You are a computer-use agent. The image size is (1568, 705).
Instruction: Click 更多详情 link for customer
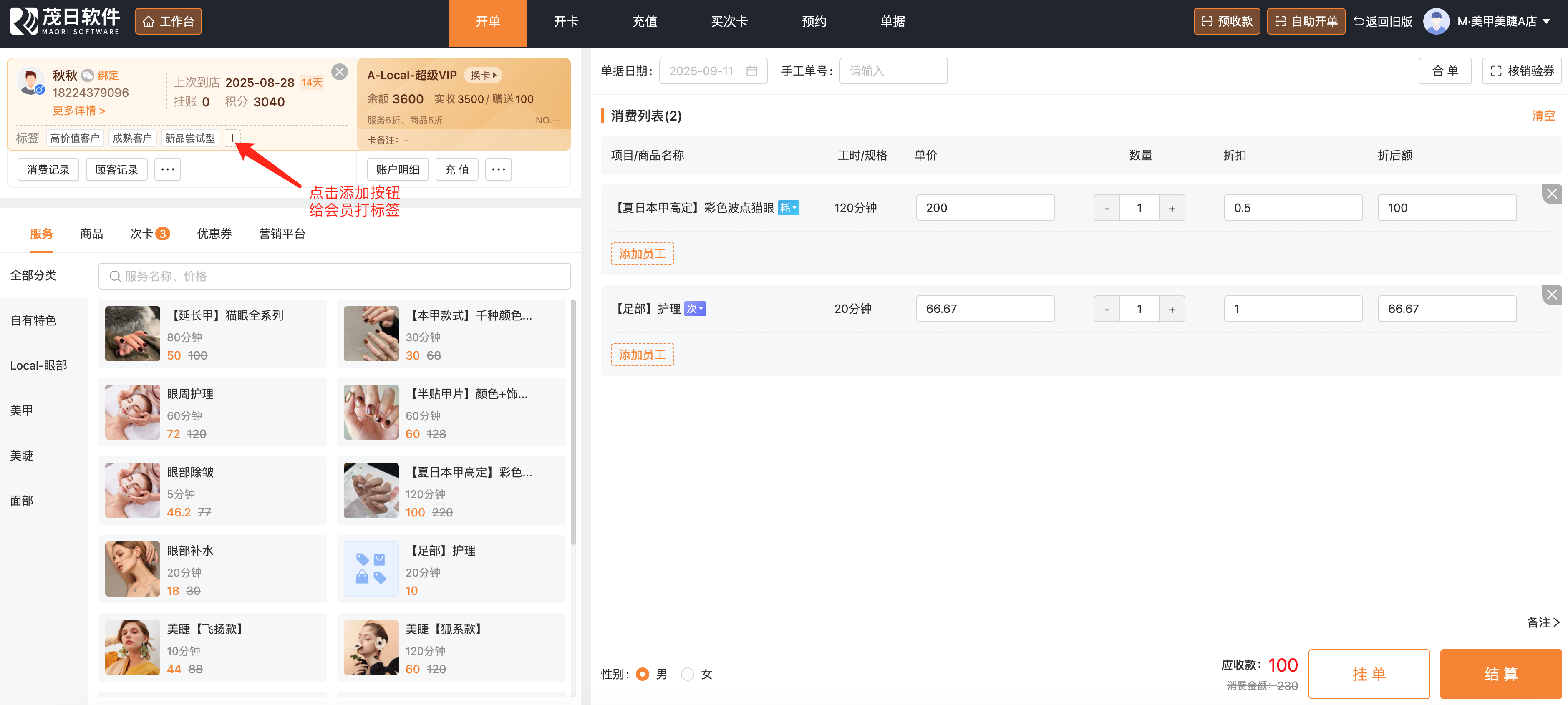[x=78, y=110]
